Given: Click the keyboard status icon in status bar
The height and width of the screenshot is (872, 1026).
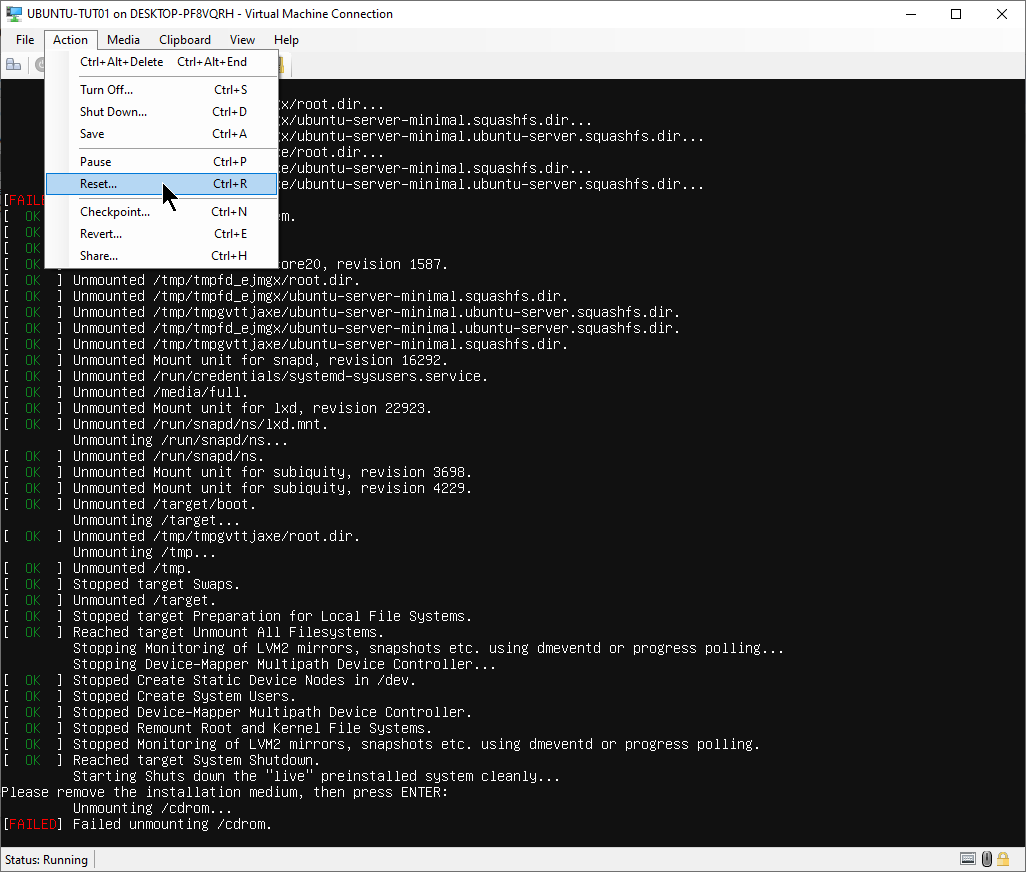Looking at the screenshot, I should click(968, 859).
